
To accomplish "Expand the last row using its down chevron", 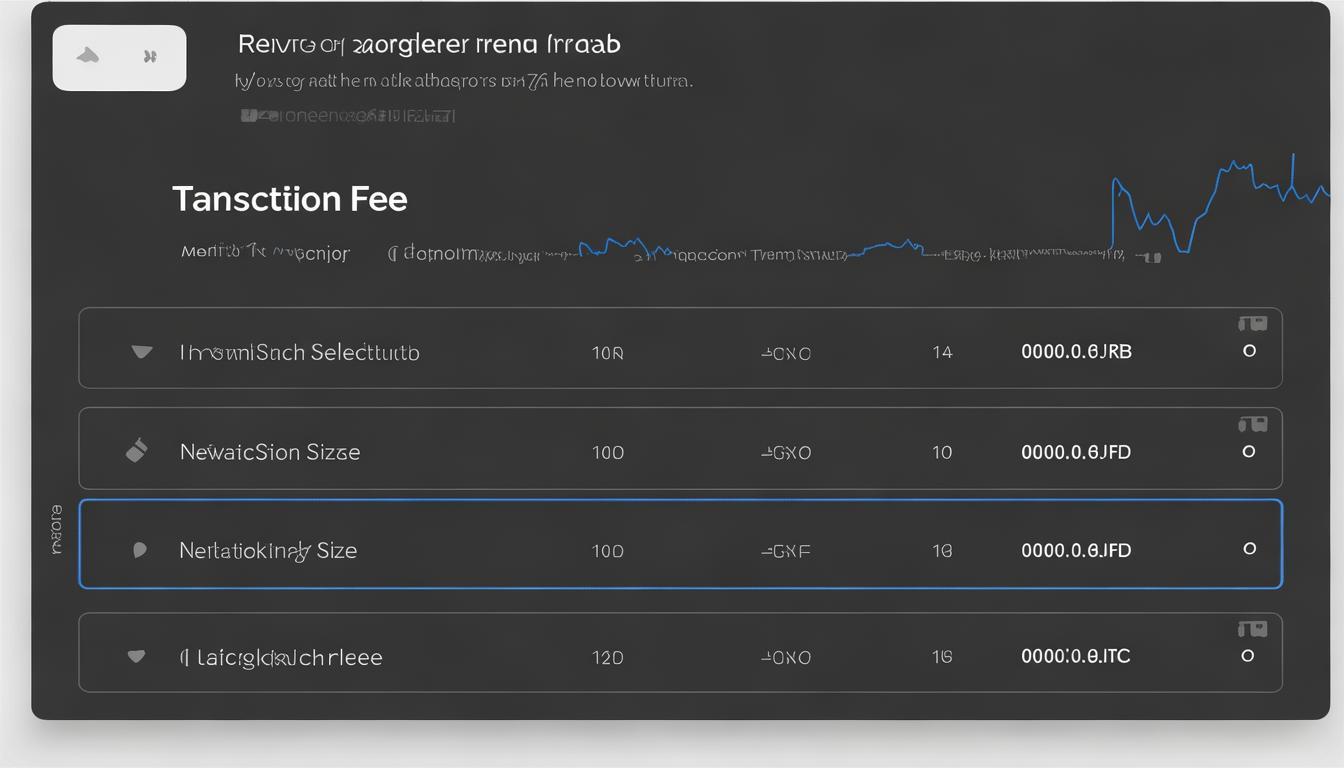I will pos(137,657).
